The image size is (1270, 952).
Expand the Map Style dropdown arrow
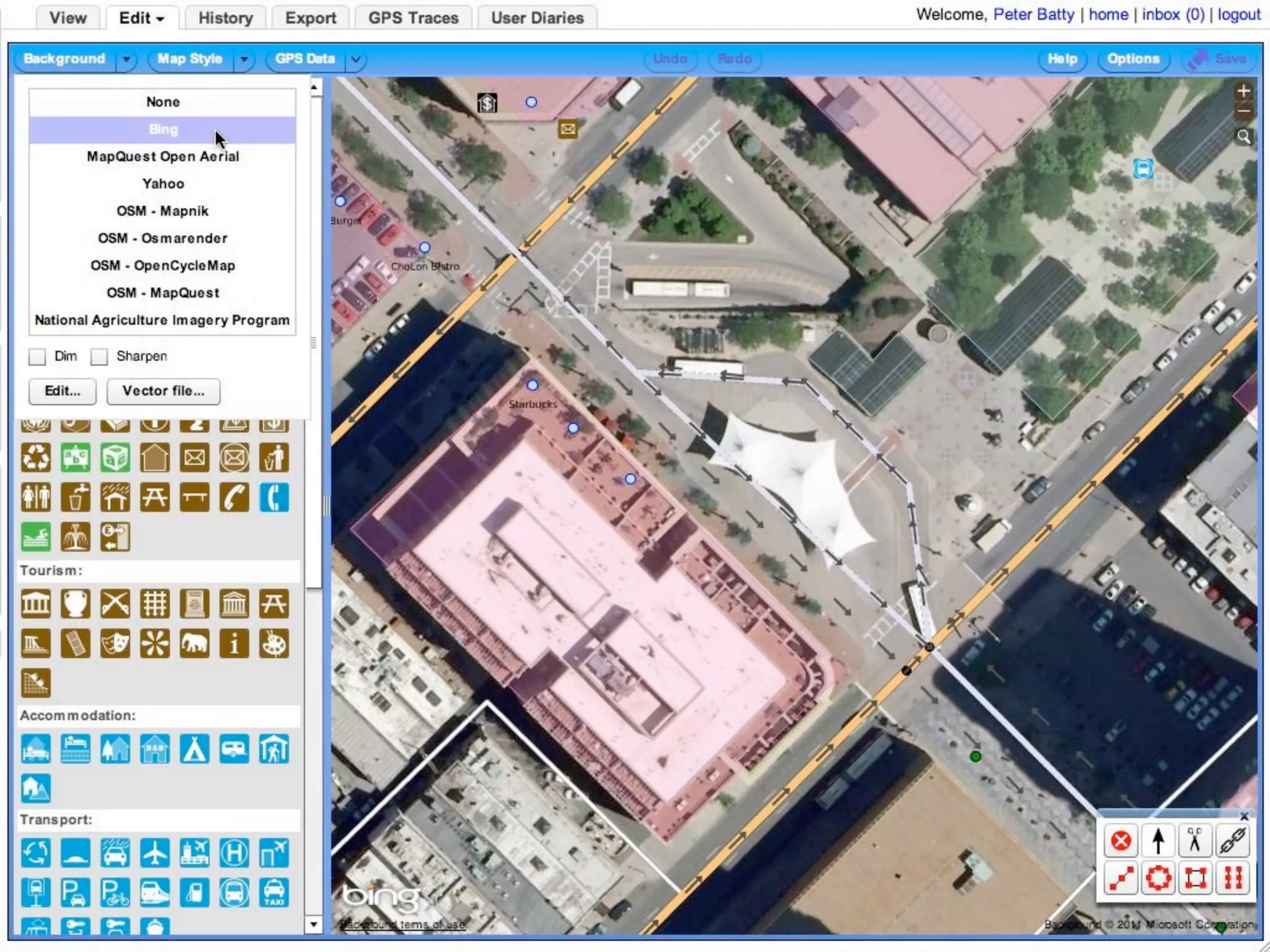pyautogui.click(x=244, y=59)
